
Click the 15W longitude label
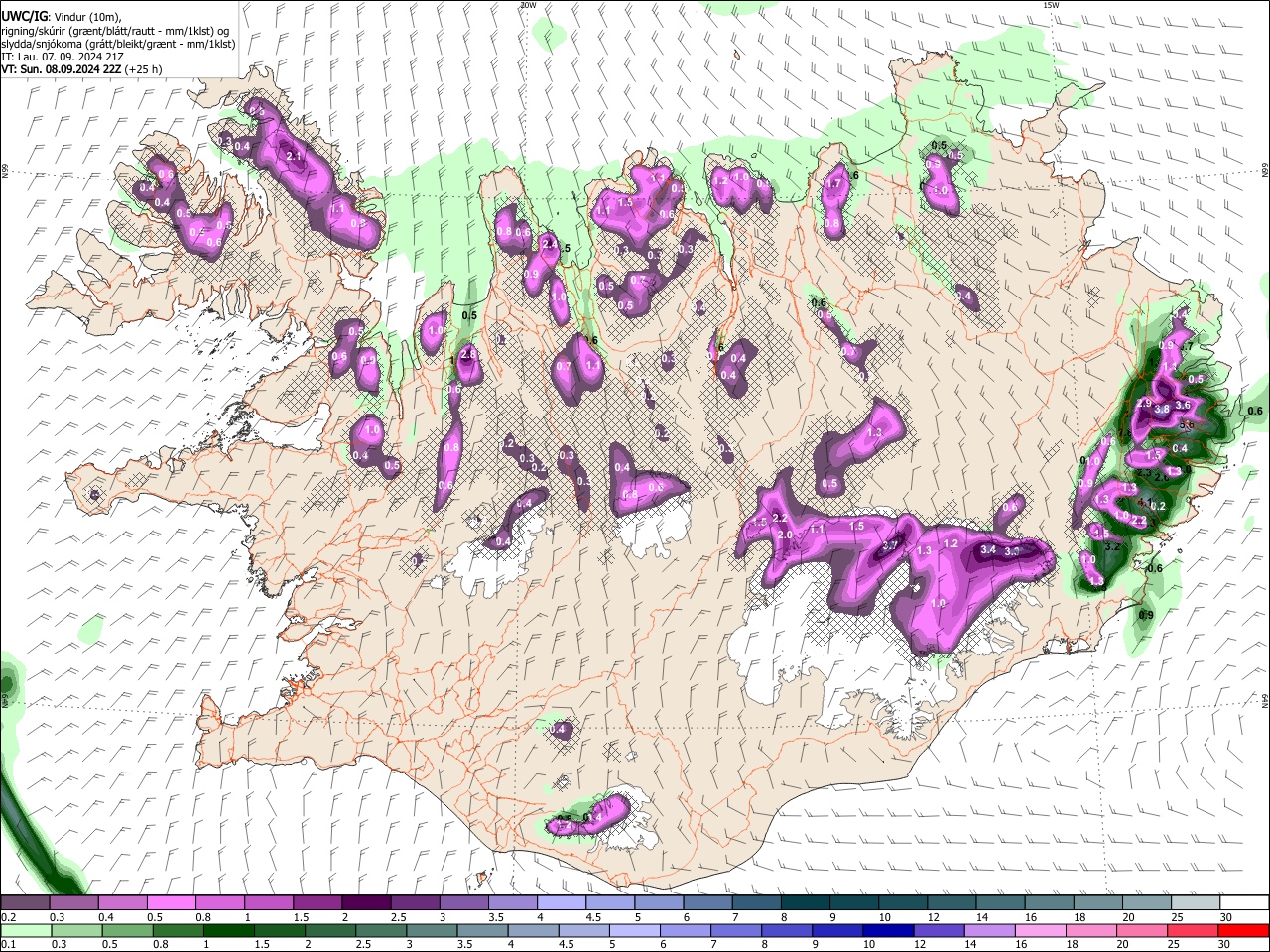click(x=1051, y=5)
